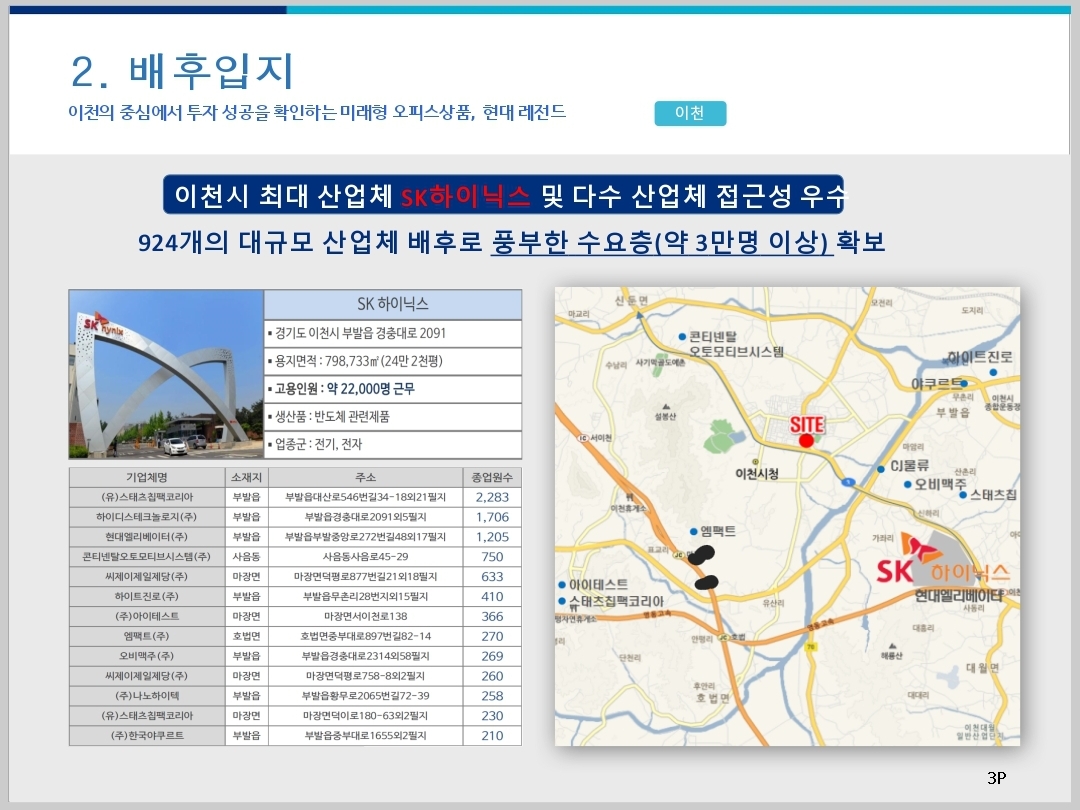Select the 410 employee count
The image size is (1080, 810).
point(492,596)
